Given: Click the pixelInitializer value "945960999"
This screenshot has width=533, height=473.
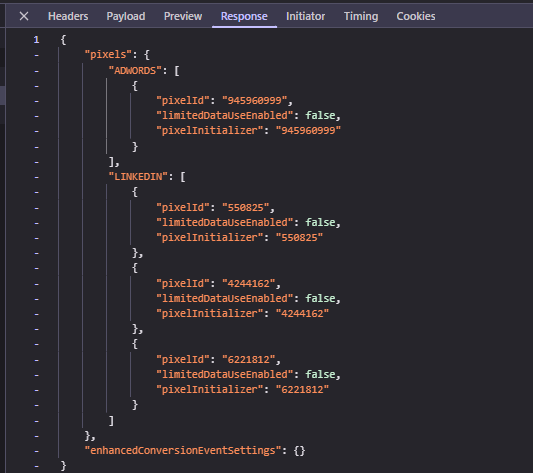Looking at the screenshot, I should pyautogui.click(x=308, y=131).
